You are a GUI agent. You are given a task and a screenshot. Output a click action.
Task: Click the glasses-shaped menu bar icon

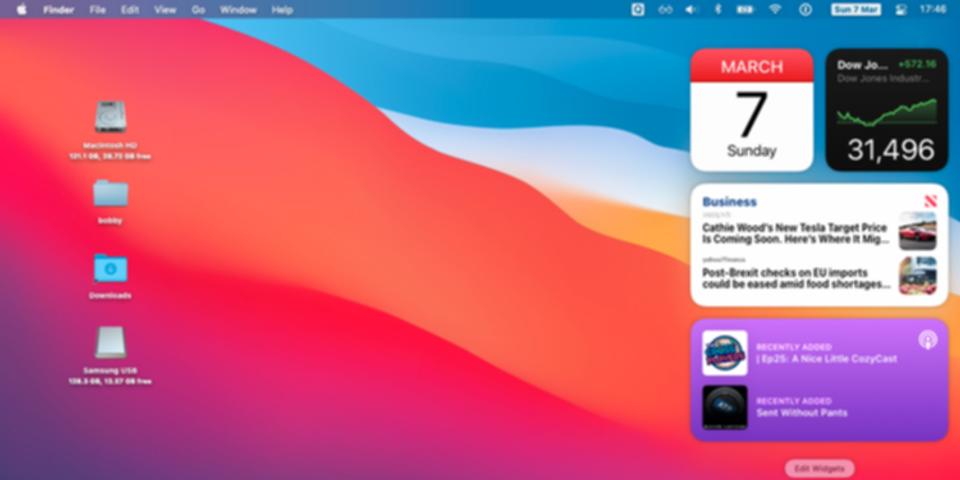(666, 9)
